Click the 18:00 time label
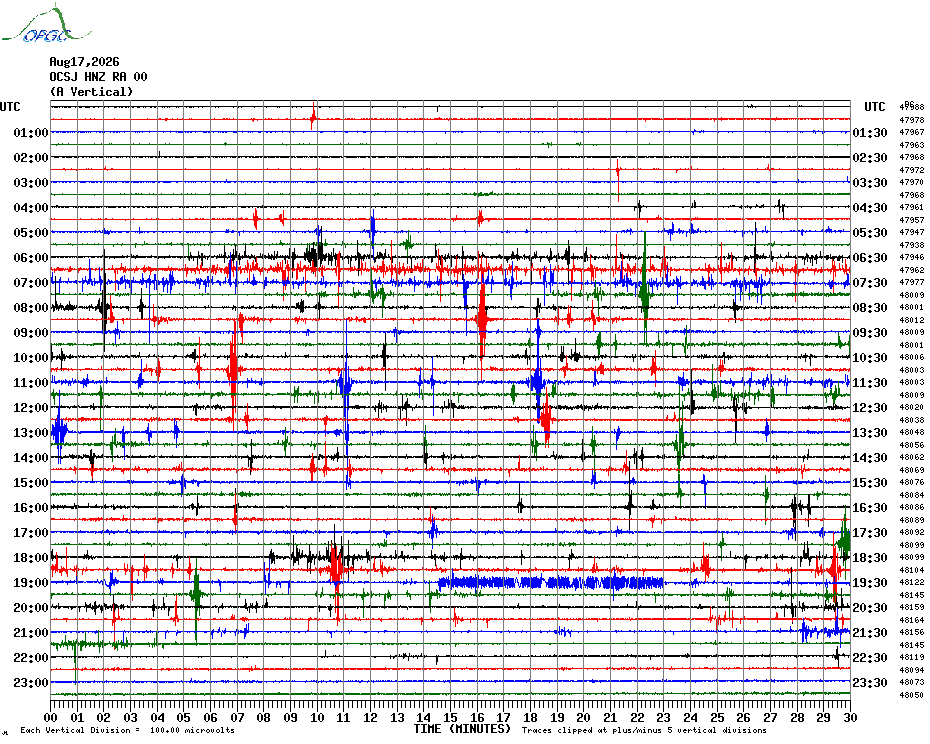 [x=31, y=558]
